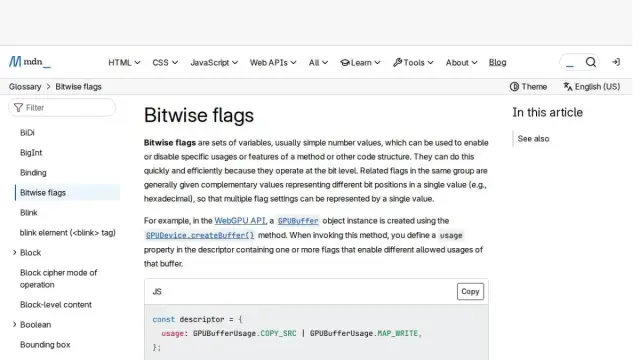Open the HTML menu

click(124, 62)
